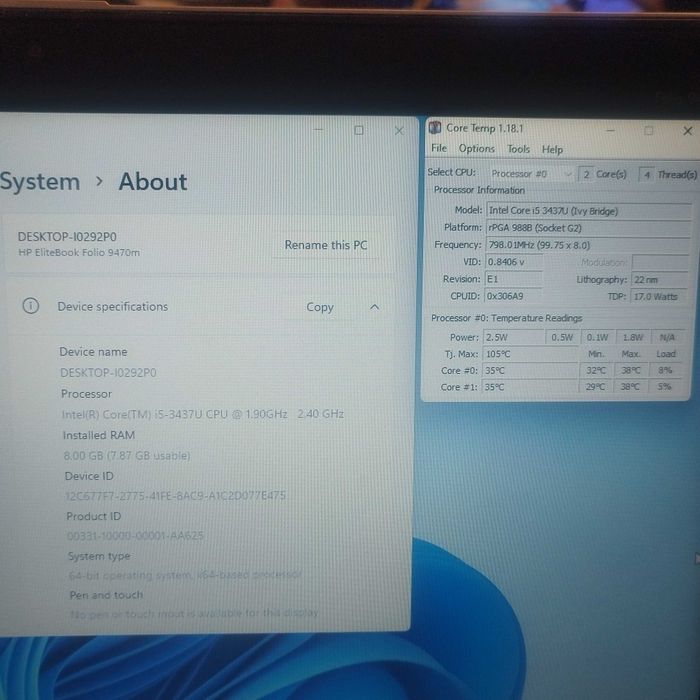Copy the device specifications
The height and width of the screenshot is (700, 700).
[320, 307]
